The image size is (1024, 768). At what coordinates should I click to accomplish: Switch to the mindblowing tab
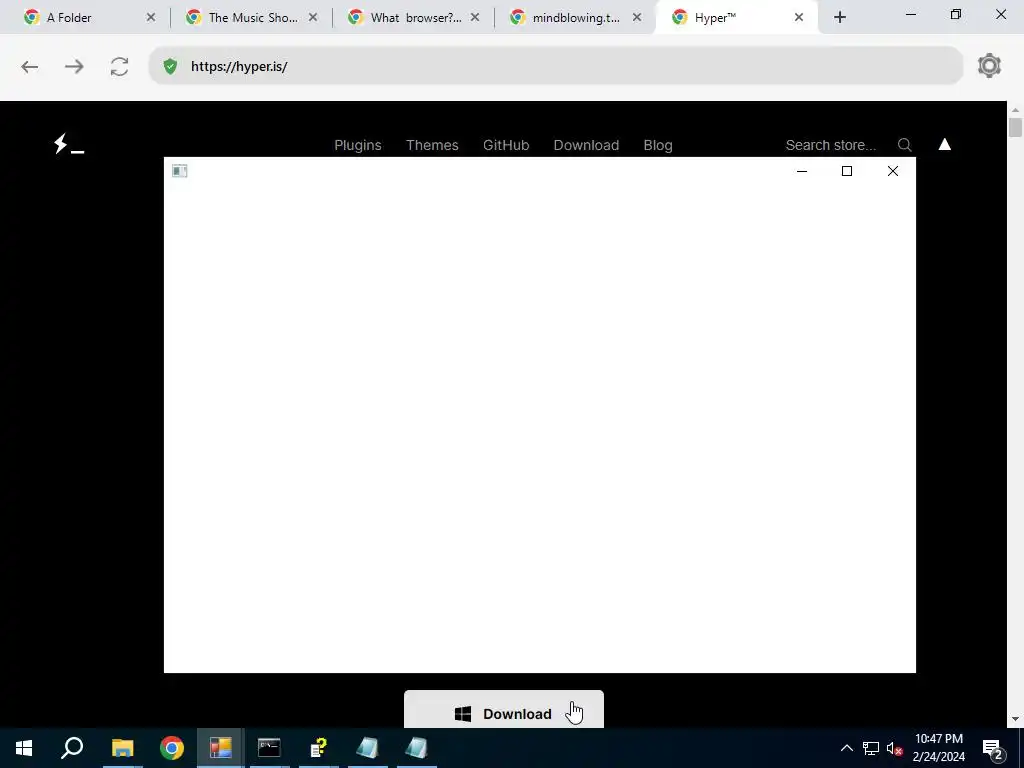click(x=577, y=18)
